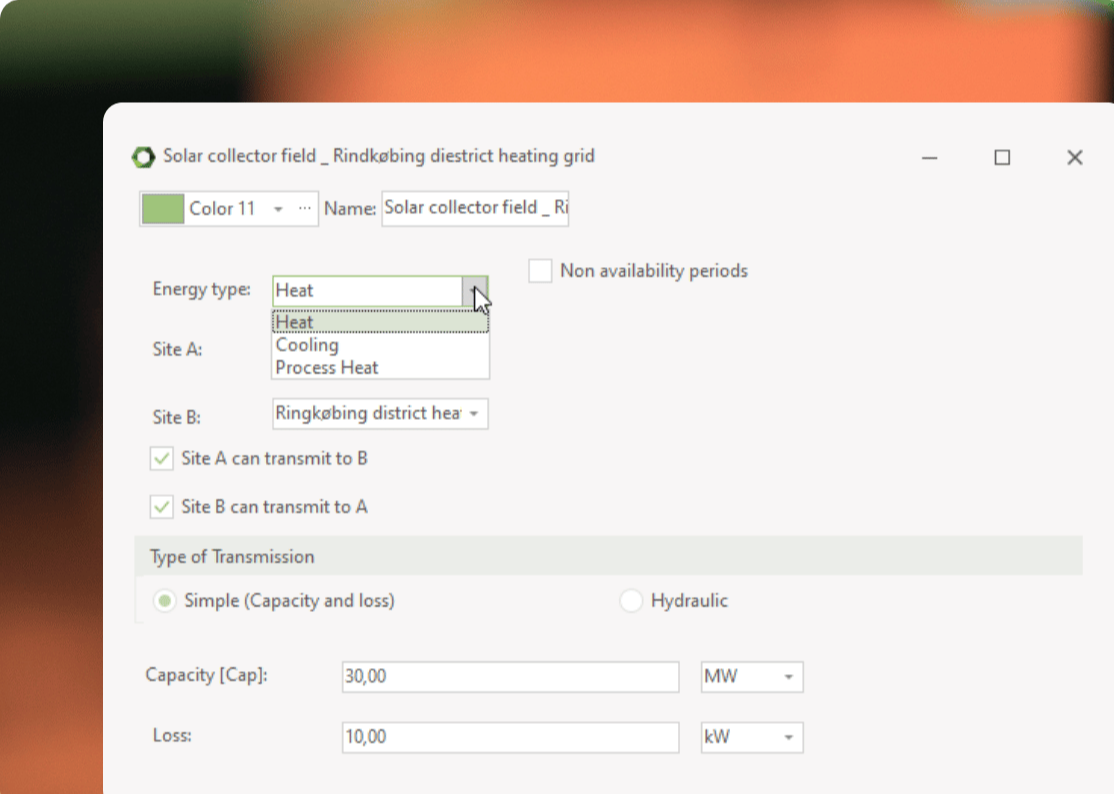Uncheck Site A can transmit to B

click(x=162, y=459)
